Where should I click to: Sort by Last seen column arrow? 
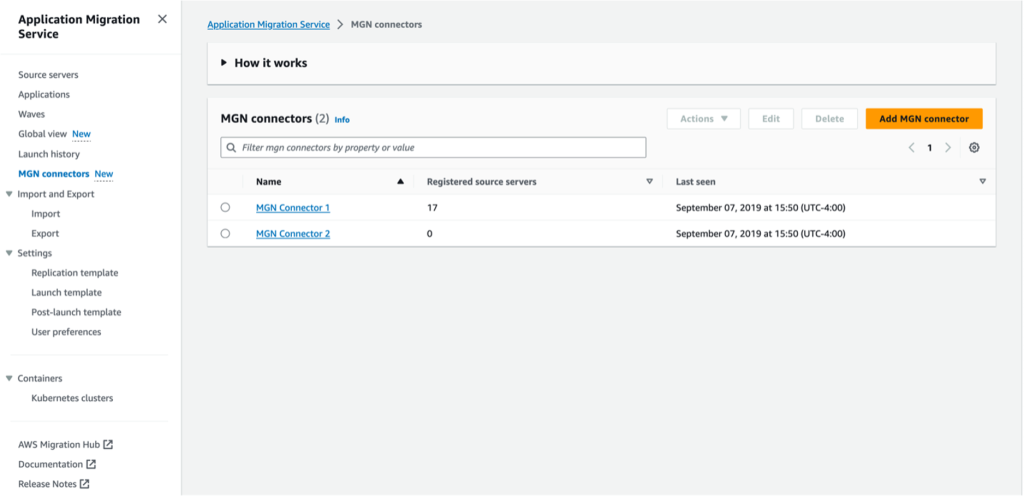982,182
